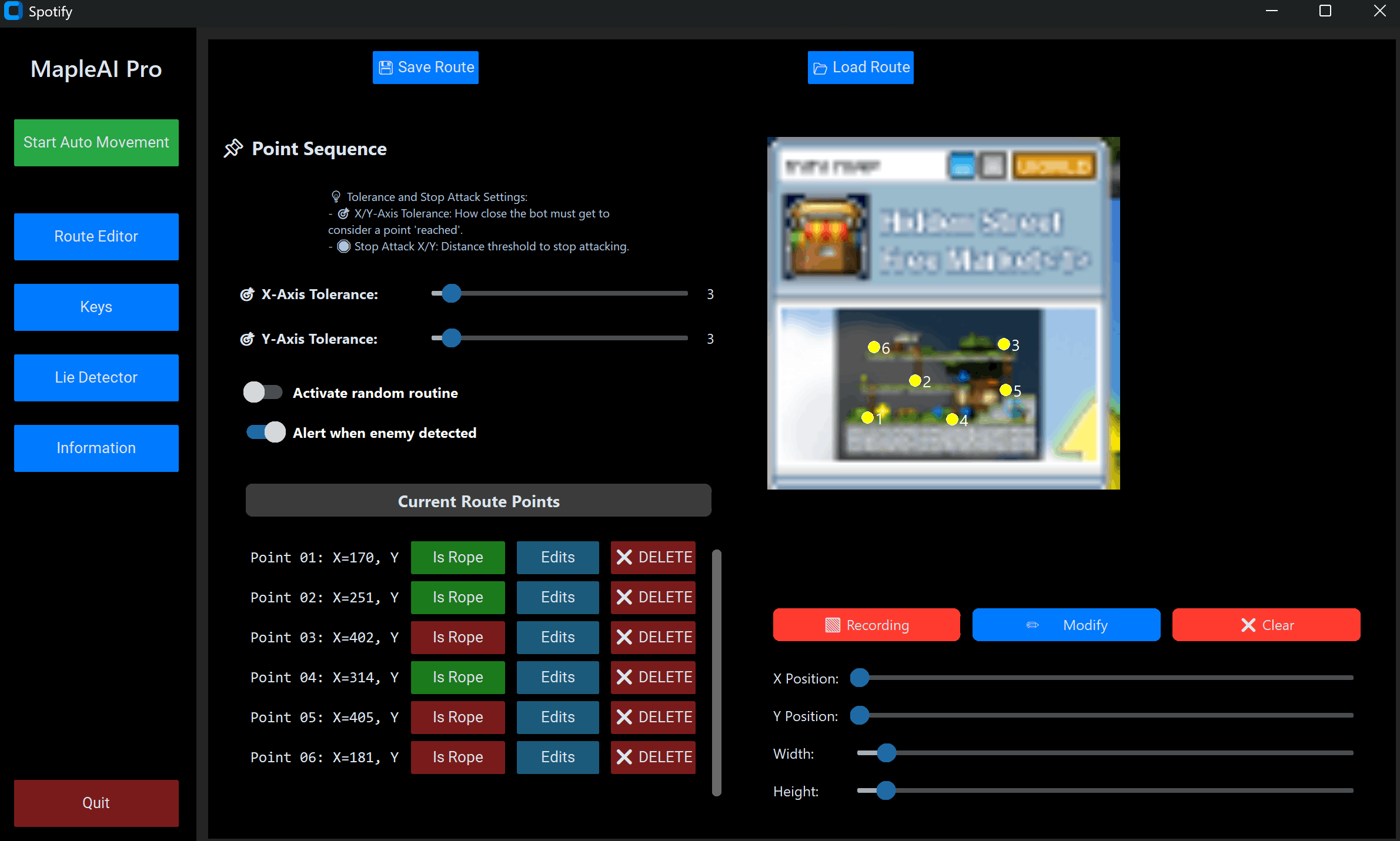Viewport: 1400px width, 841px height.
Task: Click the pin icon beside Point Sequence
Action: 233,148
